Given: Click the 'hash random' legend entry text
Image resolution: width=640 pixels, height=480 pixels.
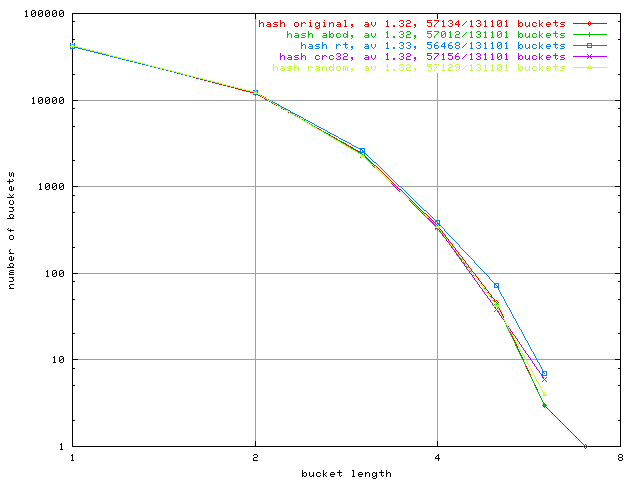Looking at the screenshot, I should [419, 68].
